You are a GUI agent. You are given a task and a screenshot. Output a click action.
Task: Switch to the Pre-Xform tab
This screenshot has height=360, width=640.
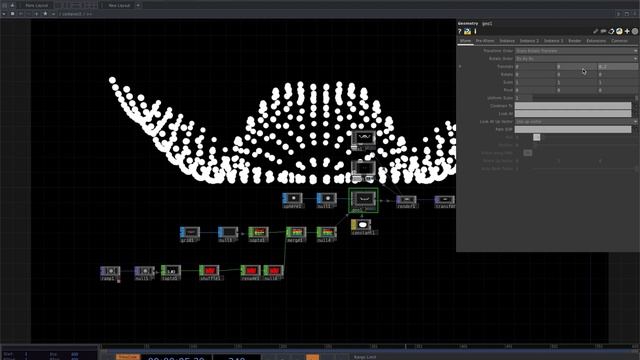(485, 41)
